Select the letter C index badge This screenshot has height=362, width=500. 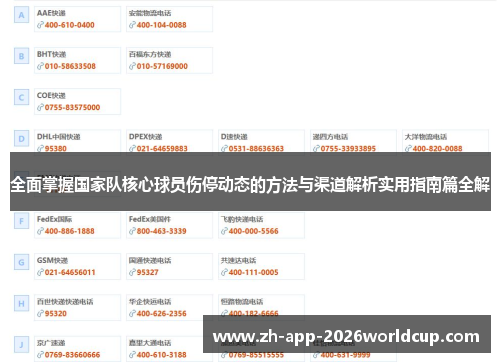tap(21, 97)
